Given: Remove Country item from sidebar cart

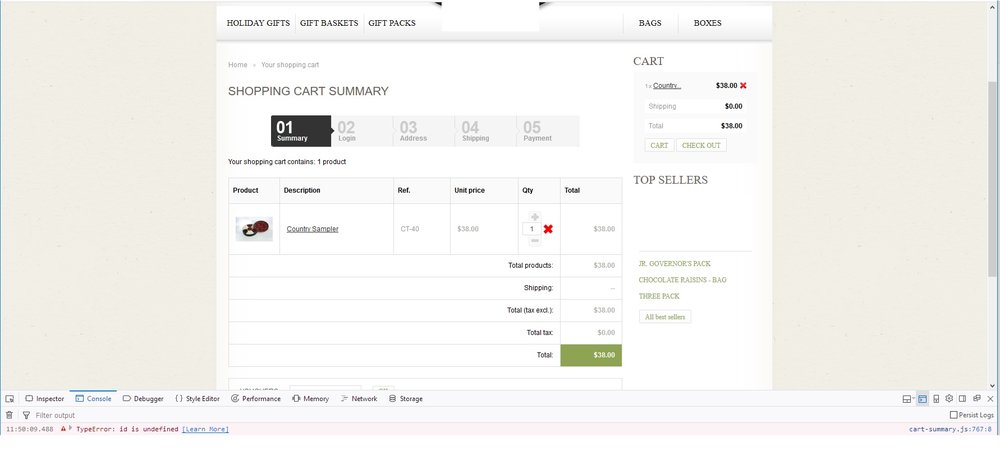Looking at the screenshot, I should coord(743,85).
